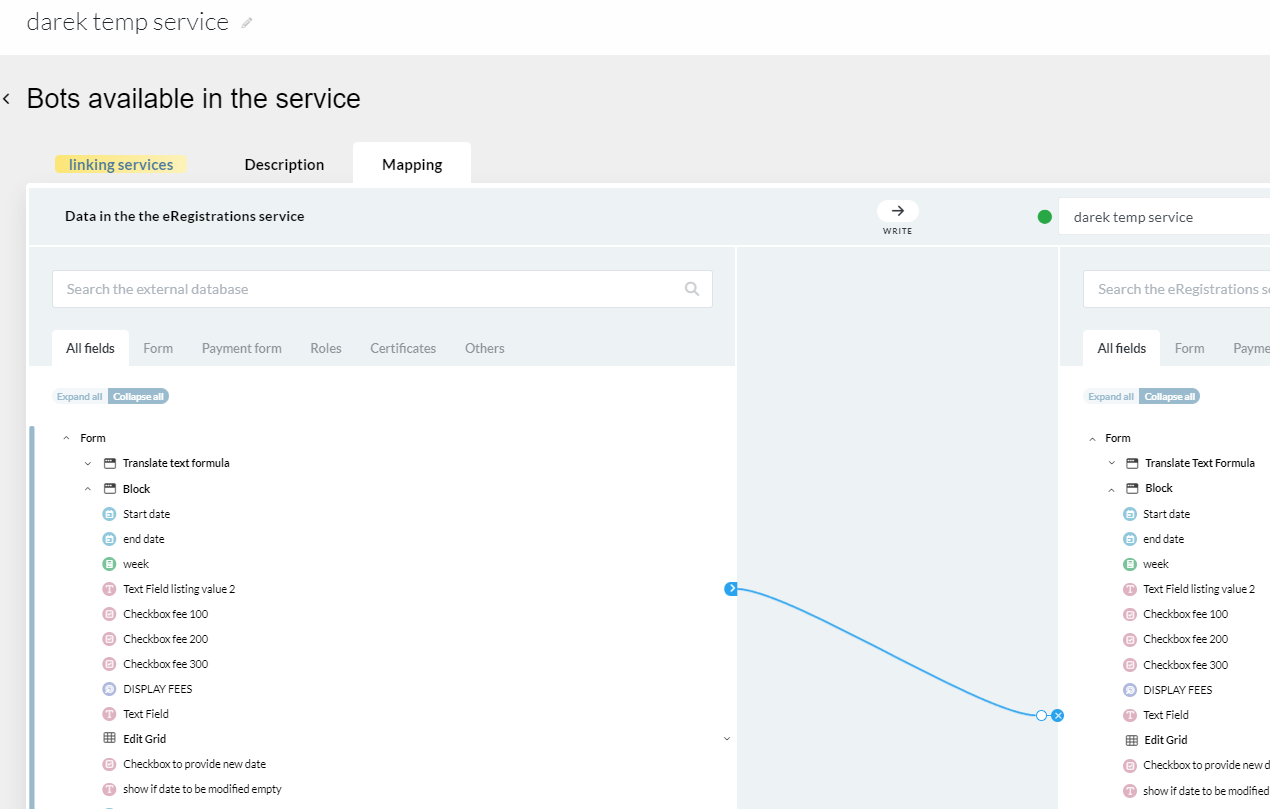Select left 'Checkbox to provide new date' row

pyautogui.click(x=194, y=764)
